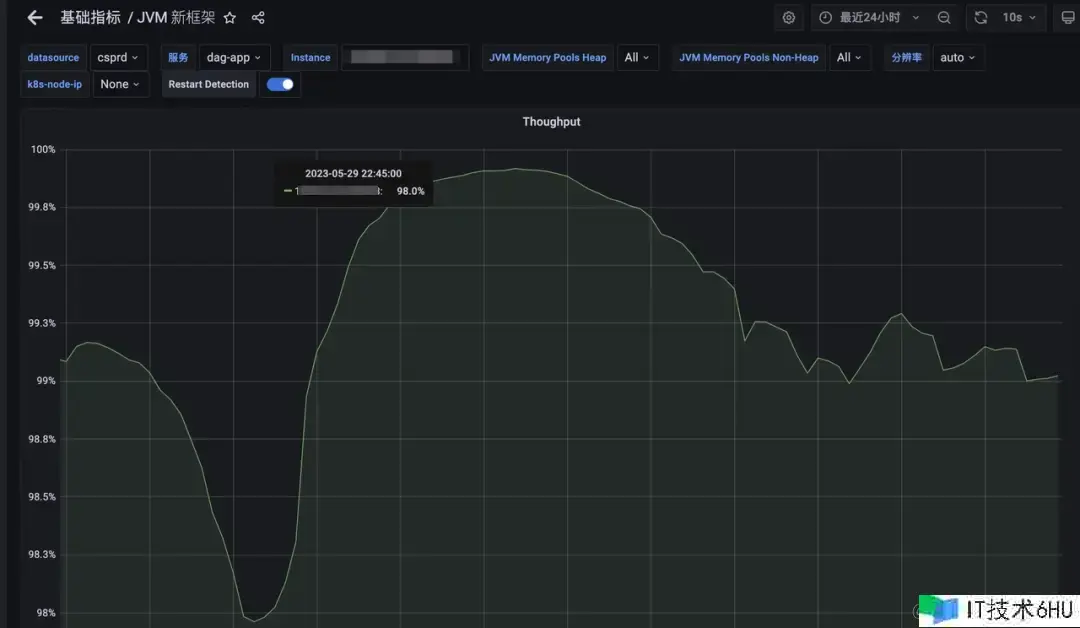Open the Throughput panel title menu
Image resolution: width=1080 pixels, height=628 pixels.
pyautogui.click(x=551, y=122)
